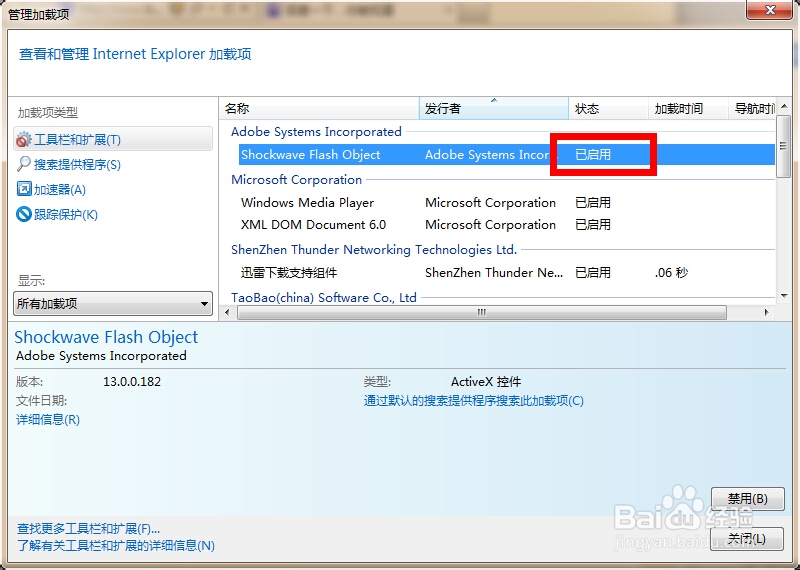The image size is (800, 570).
Task: Click the vertical scrollbar down arrow
Action: (x=784, y=296)
